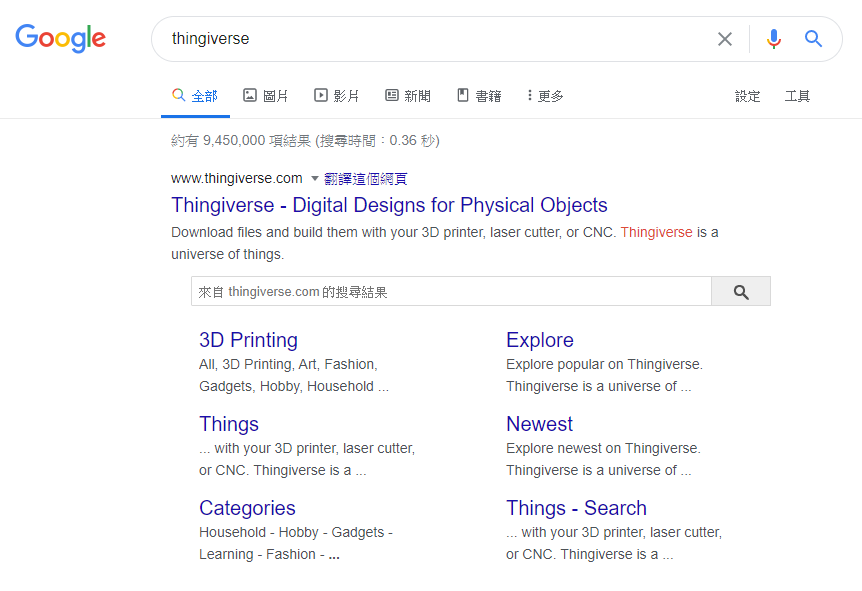Click the Google logo
Image resolution: width=862 pixels, height=591 pixels.
(60, 38)
